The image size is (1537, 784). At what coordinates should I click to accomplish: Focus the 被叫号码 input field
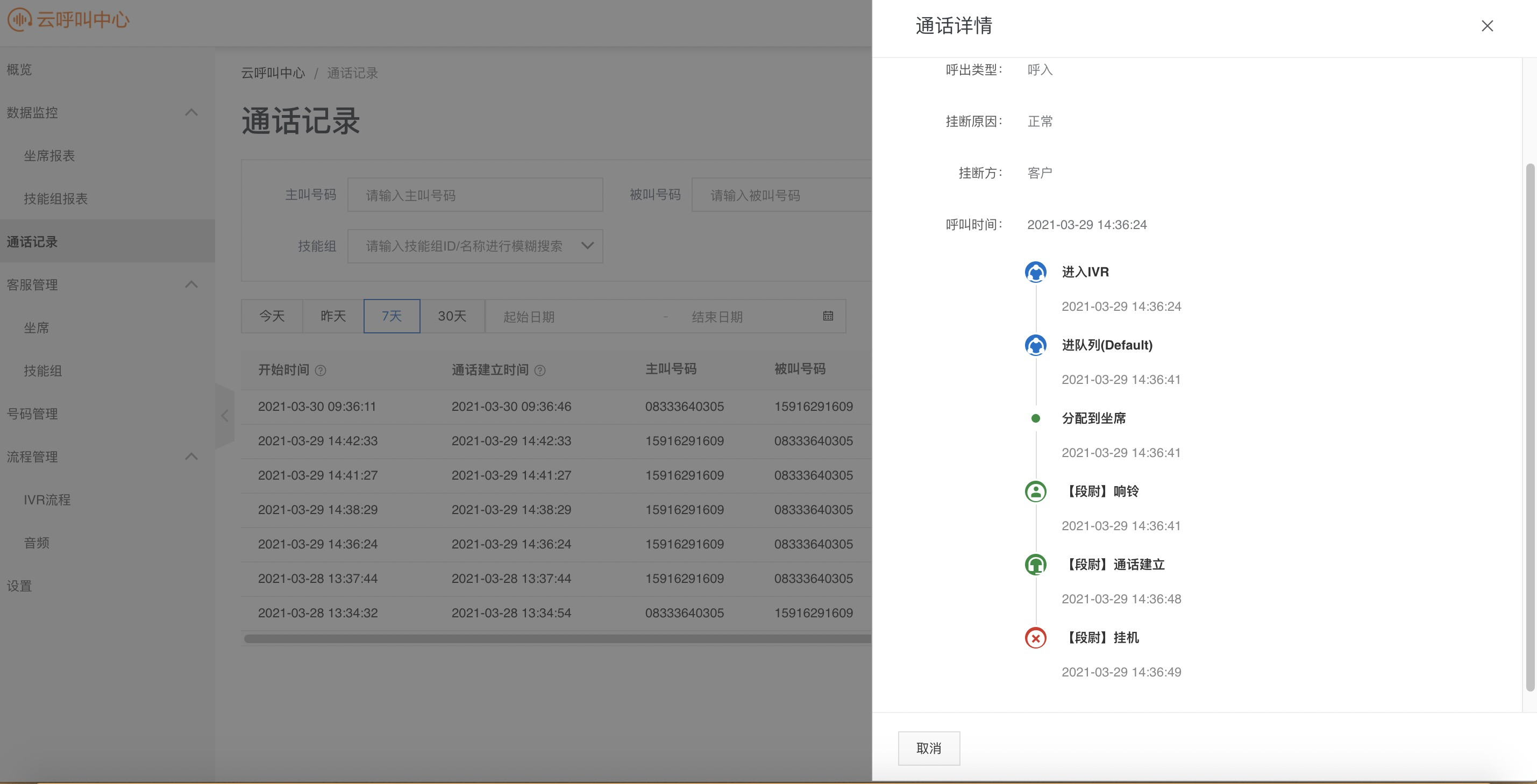[x=781, y=195]
